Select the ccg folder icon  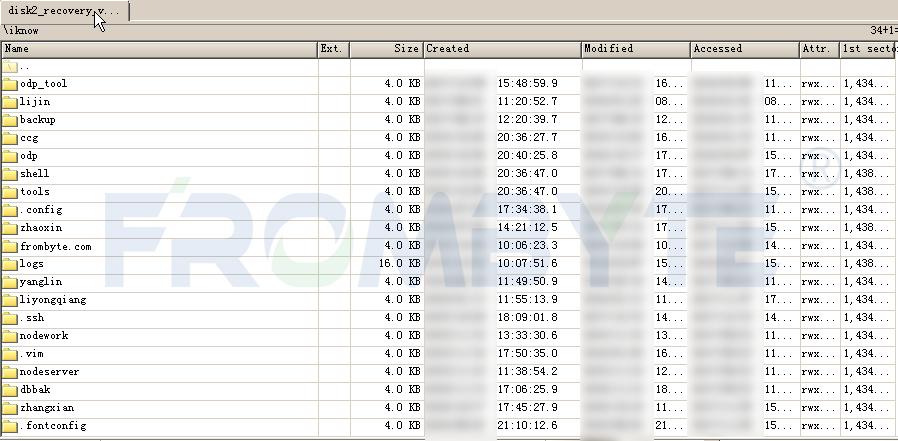pyautogui.click(x=10, y=138)
